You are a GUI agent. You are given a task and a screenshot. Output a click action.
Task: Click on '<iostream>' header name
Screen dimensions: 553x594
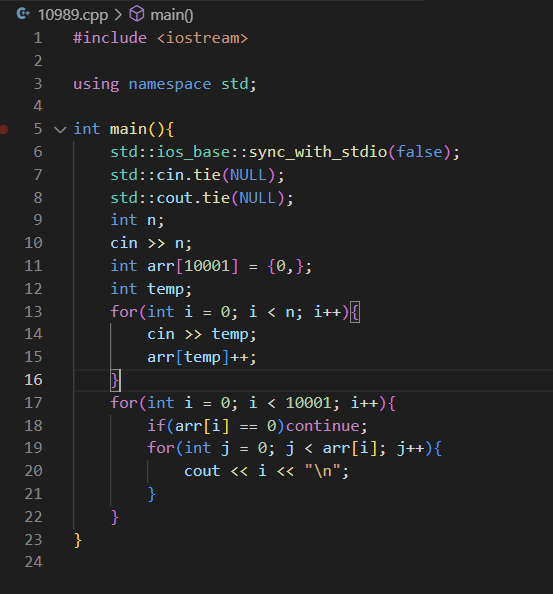pos(202,38)
